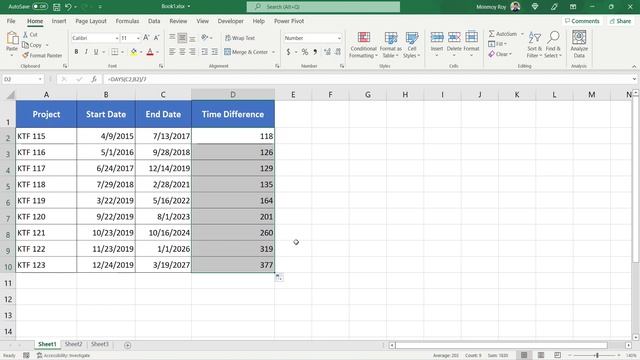
Task: Open the font name dropdown
Action: click(x=117, y=38)
